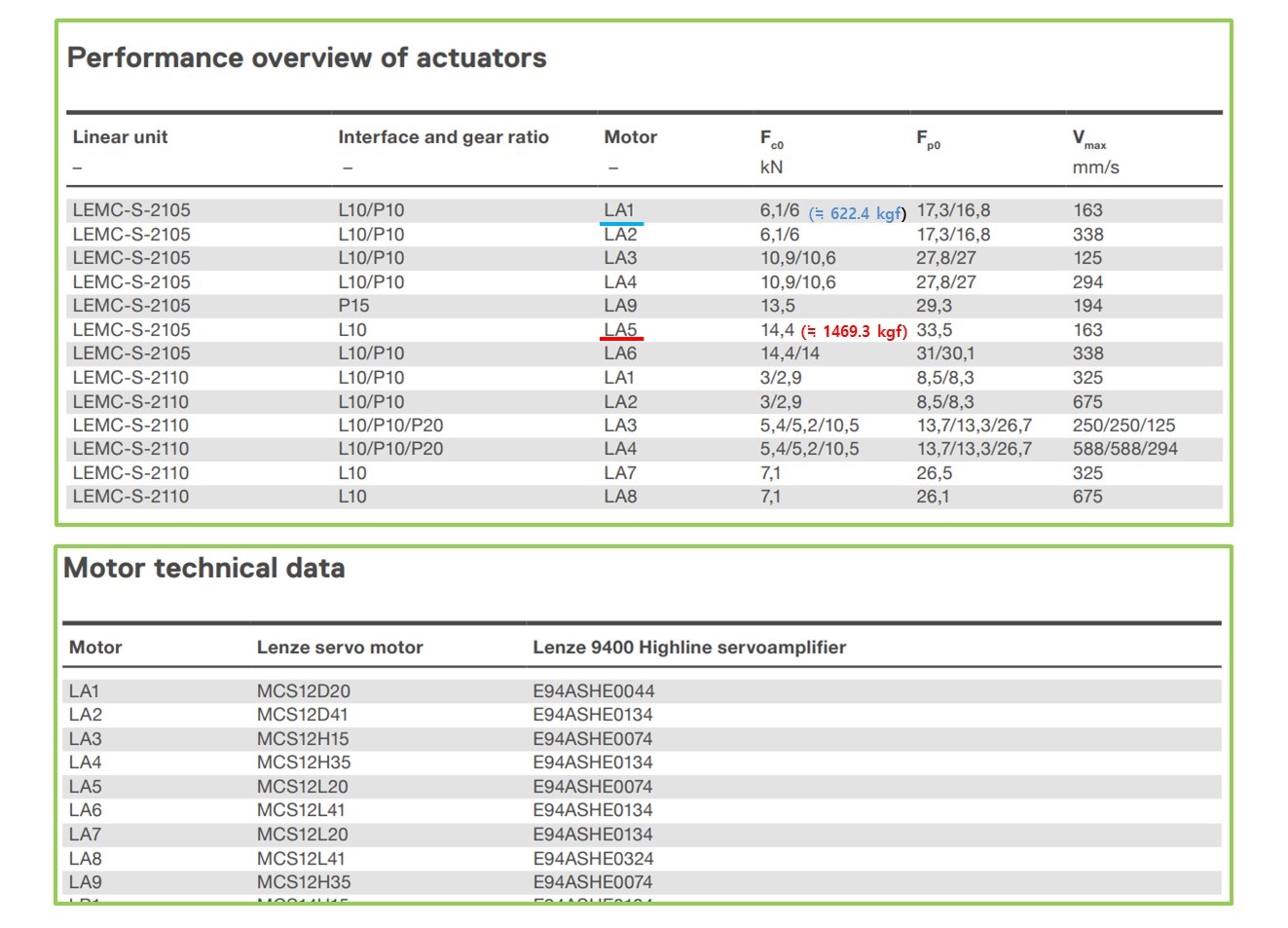Image resolution: width=1288 pixels, height=928 pixels.
Task: Click the Fp0 column header
Action: [x=928, y=139]
